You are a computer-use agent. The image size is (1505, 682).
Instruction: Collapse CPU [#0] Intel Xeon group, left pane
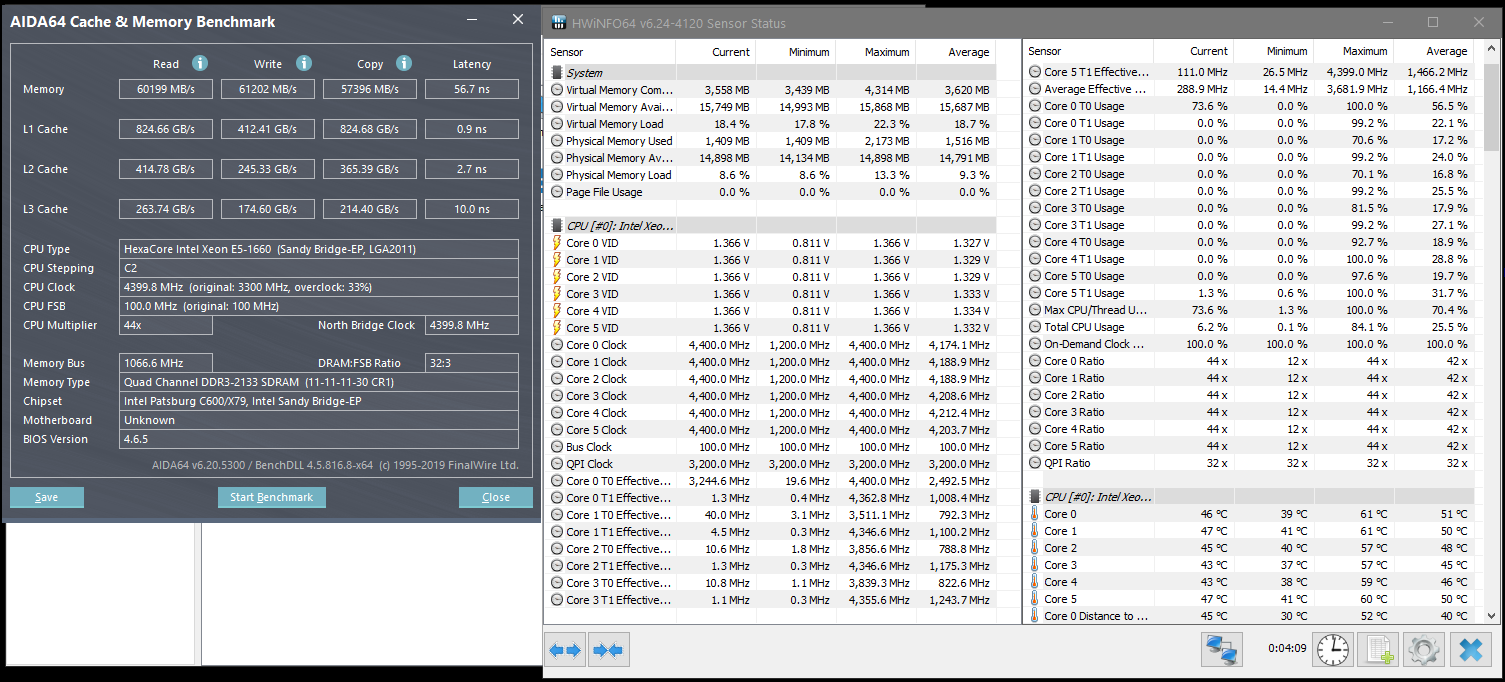(557, 226)
